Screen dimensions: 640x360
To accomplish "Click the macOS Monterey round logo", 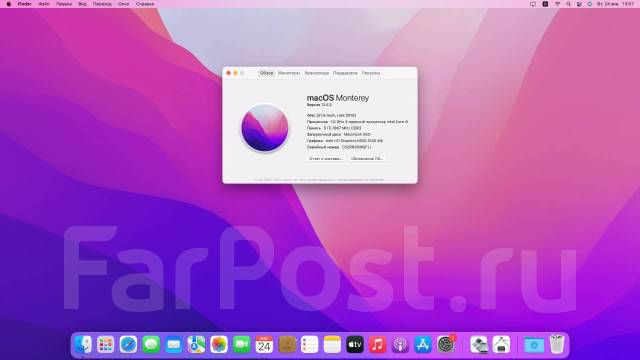I will click(x=264, y=127).
